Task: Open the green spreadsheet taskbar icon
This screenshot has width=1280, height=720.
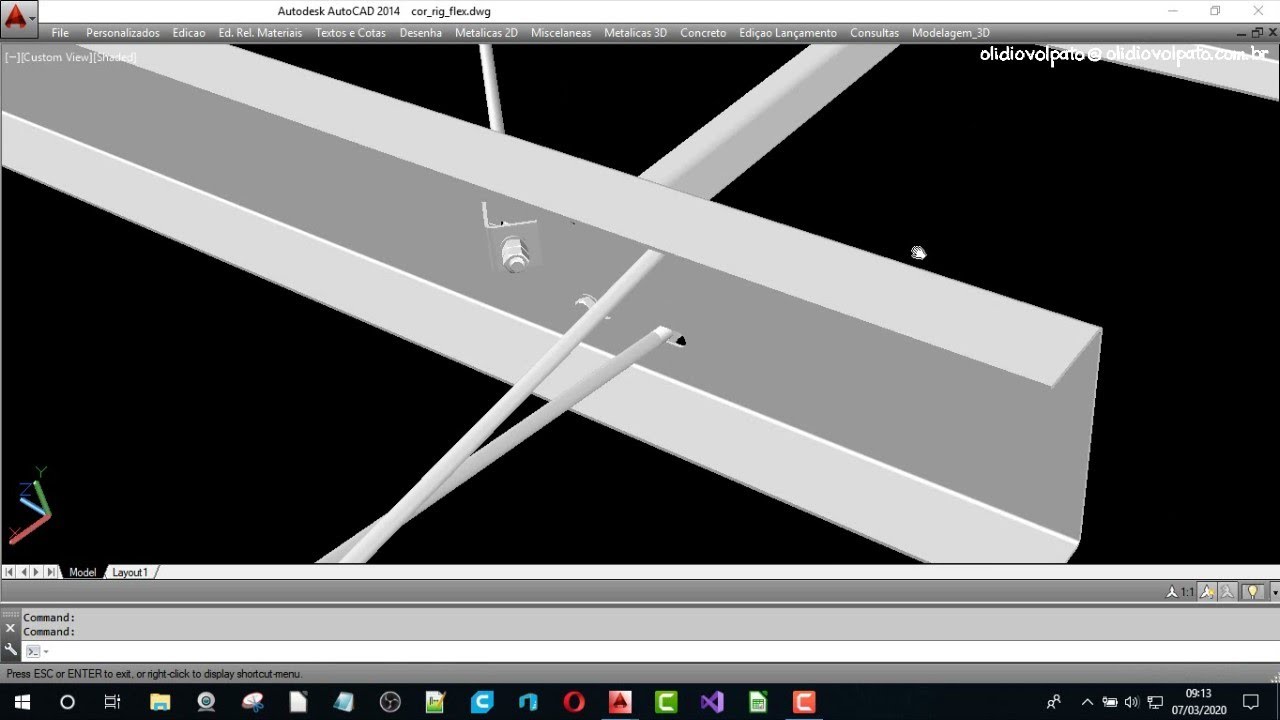Action: (758, 702)
